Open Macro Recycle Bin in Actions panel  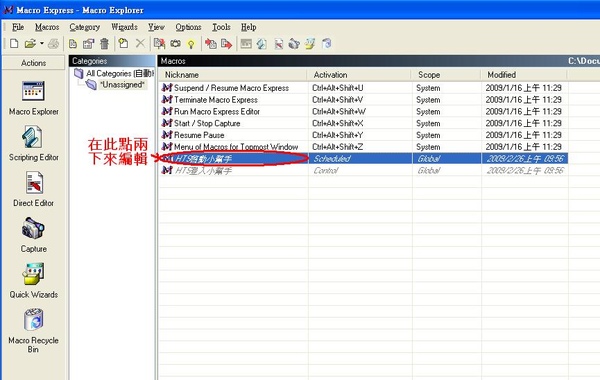coord(34,331)
